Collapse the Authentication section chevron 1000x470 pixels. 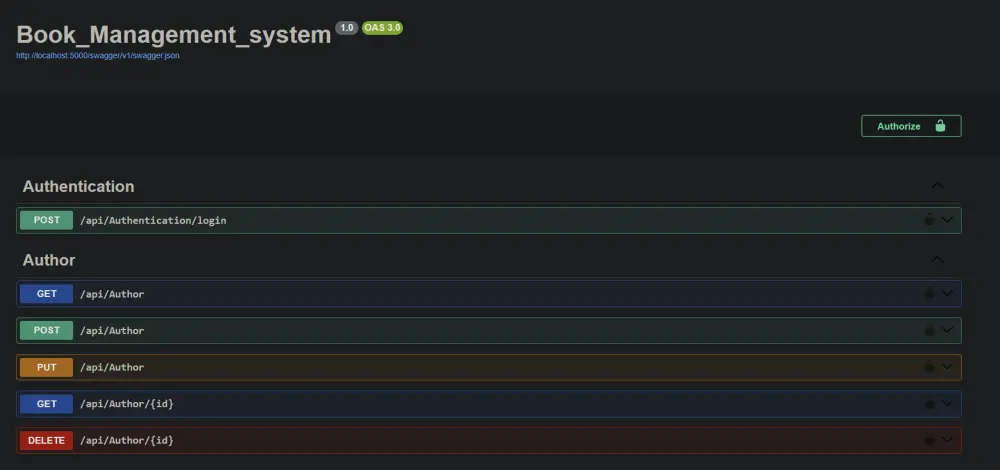(x=937, y=186)
